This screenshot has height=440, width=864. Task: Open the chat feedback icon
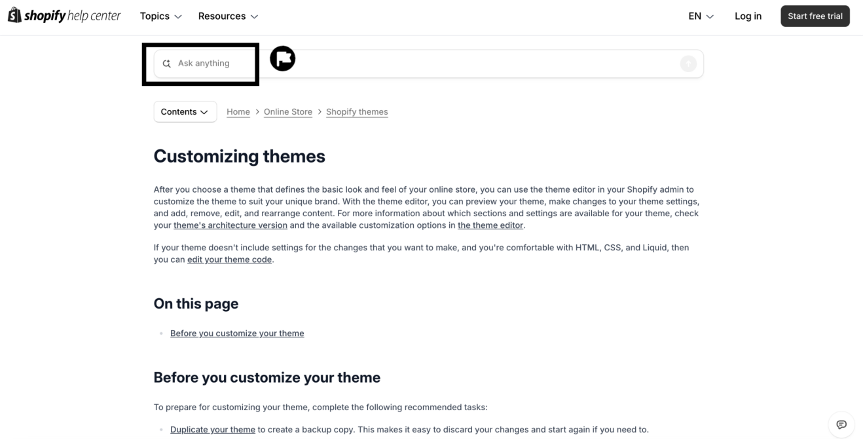[x=841, y=424]
